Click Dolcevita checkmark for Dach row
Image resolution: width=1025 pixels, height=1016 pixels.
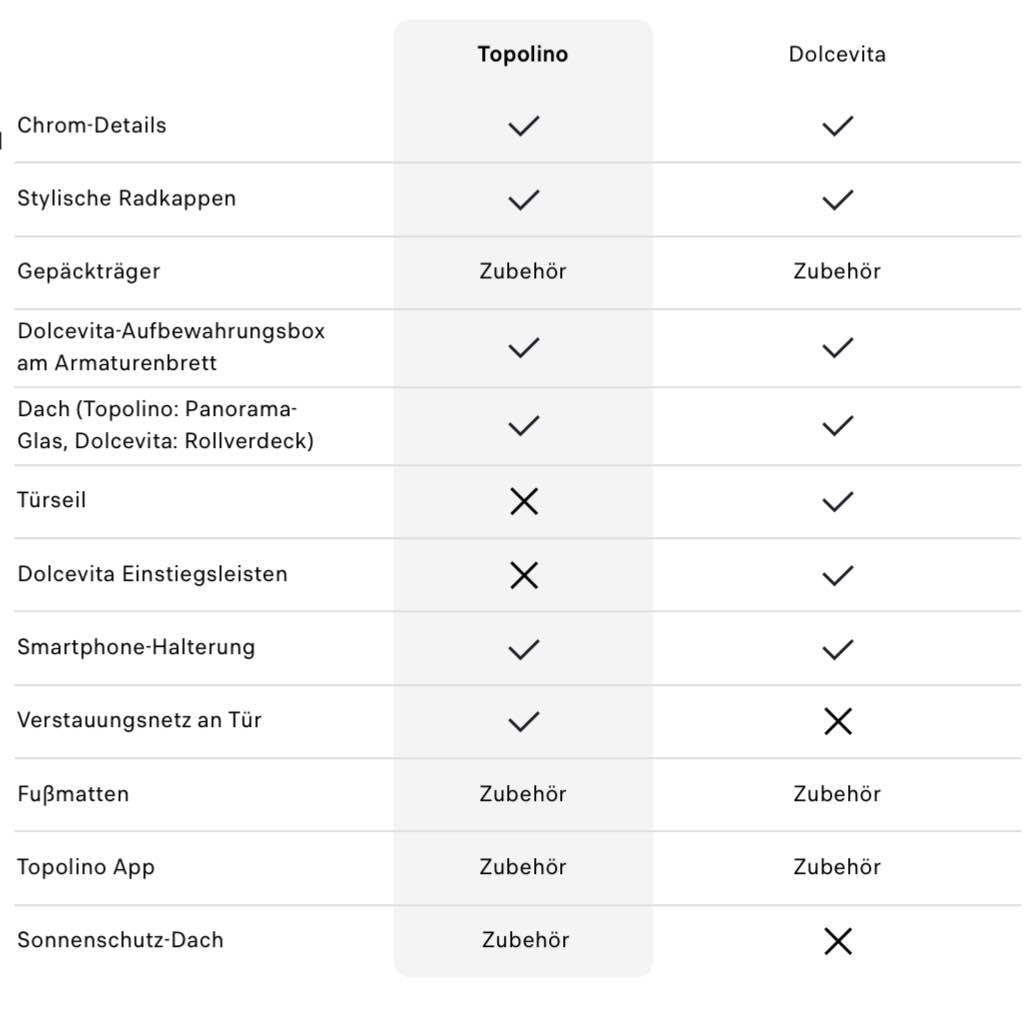pyautogui.click(x=837, y=426)
